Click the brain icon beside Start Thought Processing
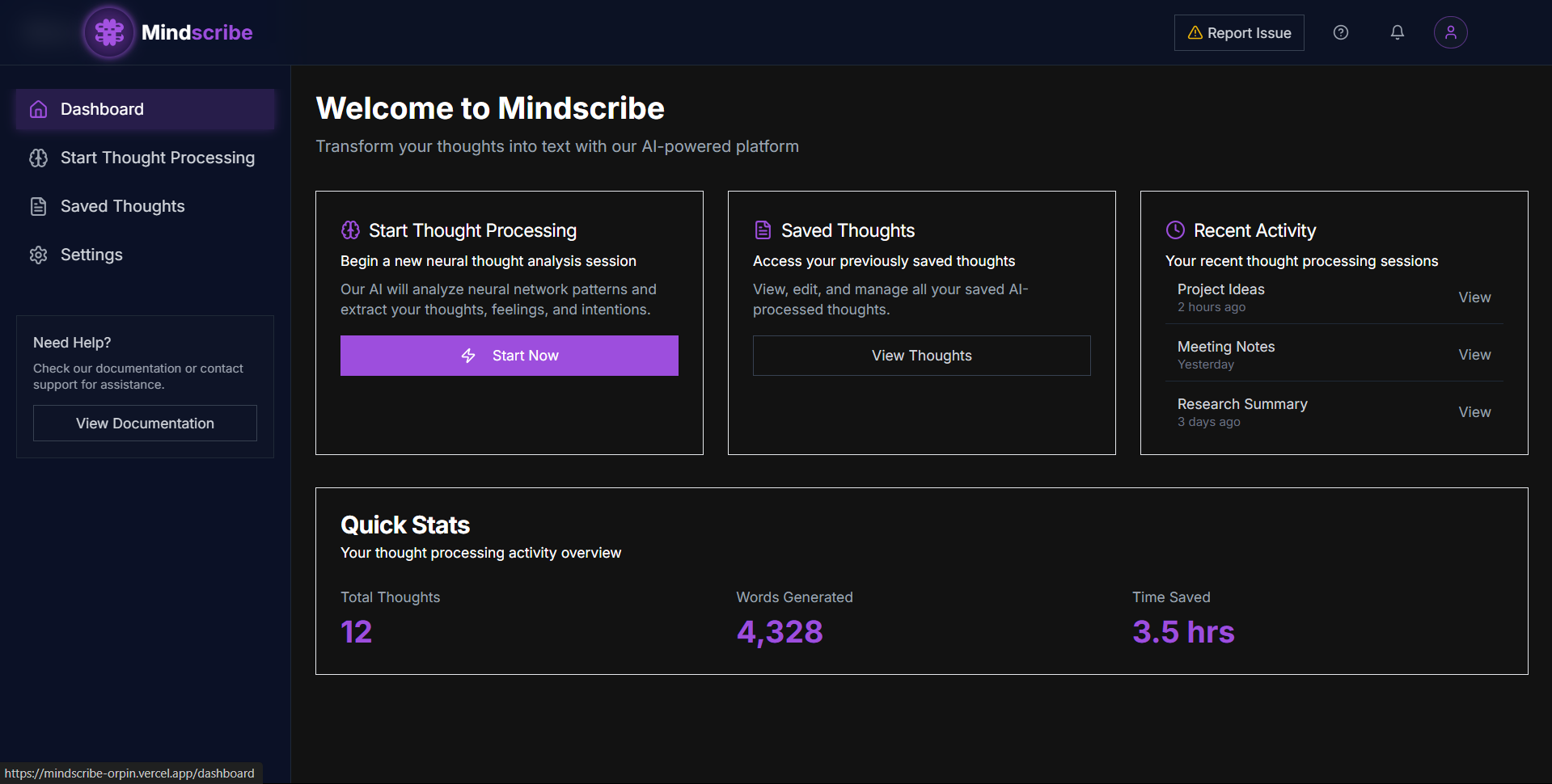The image size is (1552, 784). coord(38,158)
